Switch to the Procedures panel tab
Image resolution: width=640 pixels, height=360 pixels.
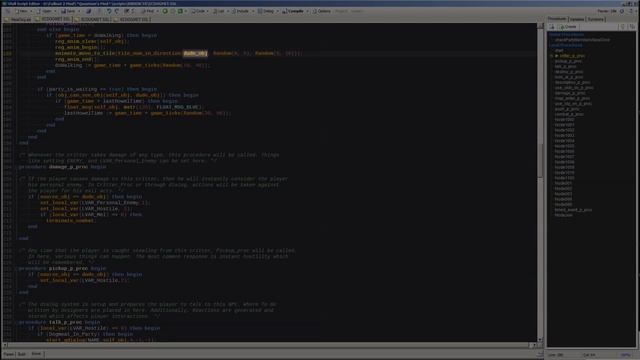coord(557,19)
